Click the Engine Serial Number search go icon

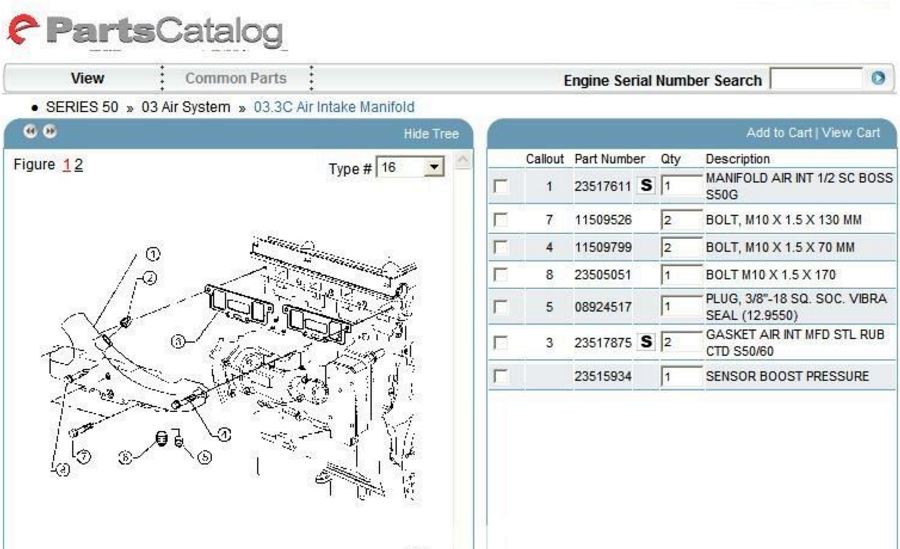(878, 78)
